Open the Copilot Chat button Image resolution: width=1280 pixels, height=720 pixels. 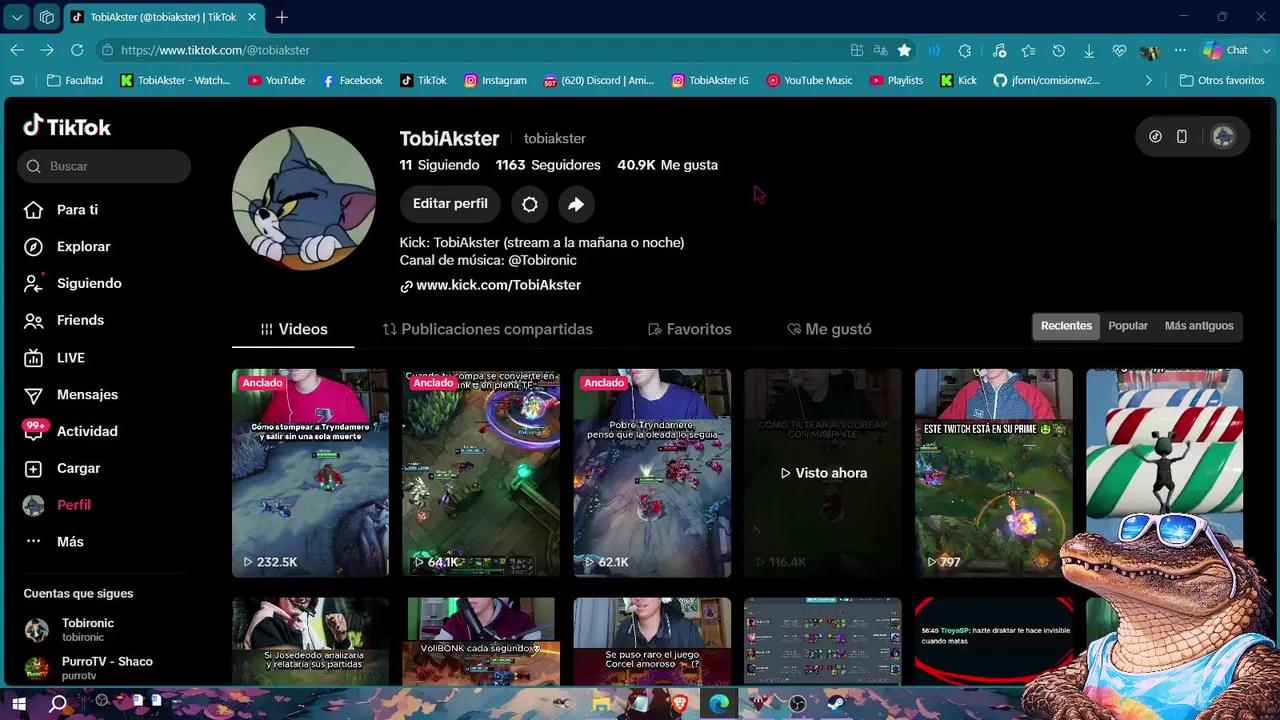coord(1226,50)
